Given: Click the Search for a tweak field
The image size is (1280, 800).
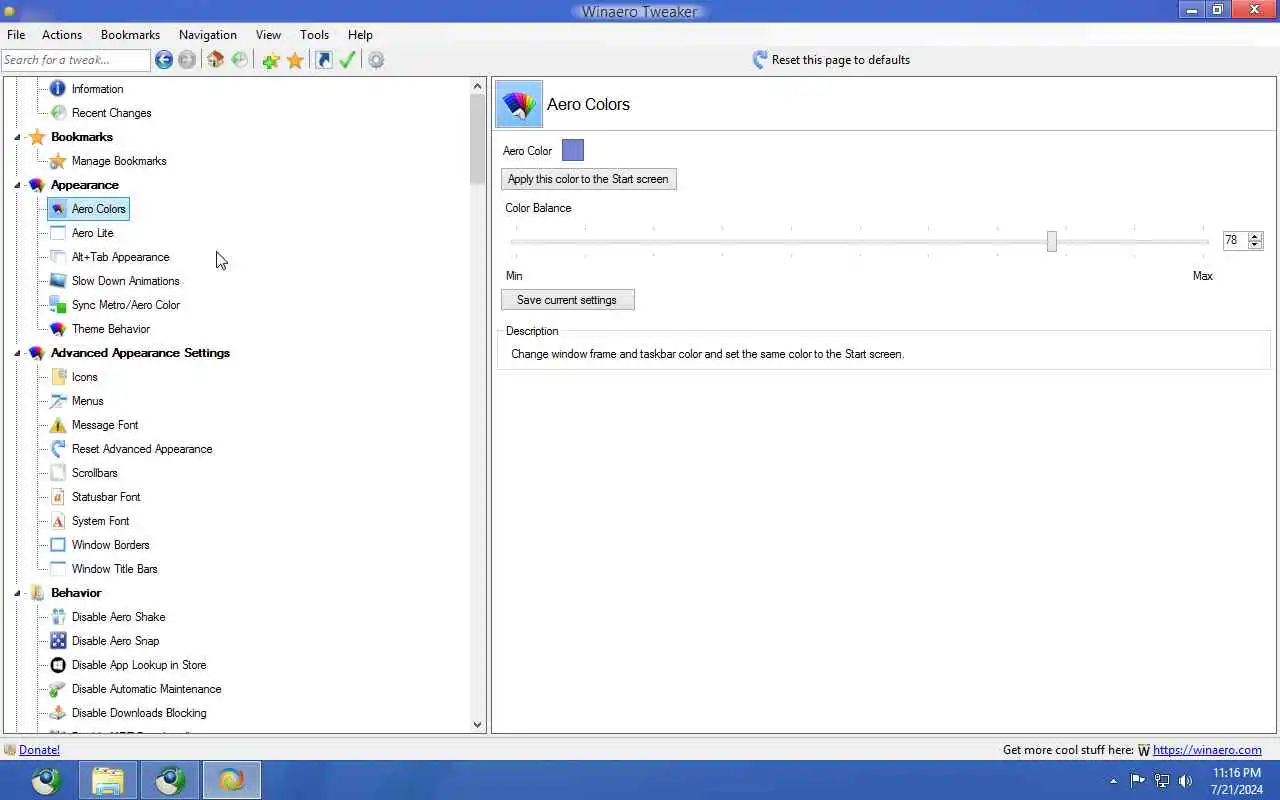Looking at the screenshot, I should tap(76, 60).
